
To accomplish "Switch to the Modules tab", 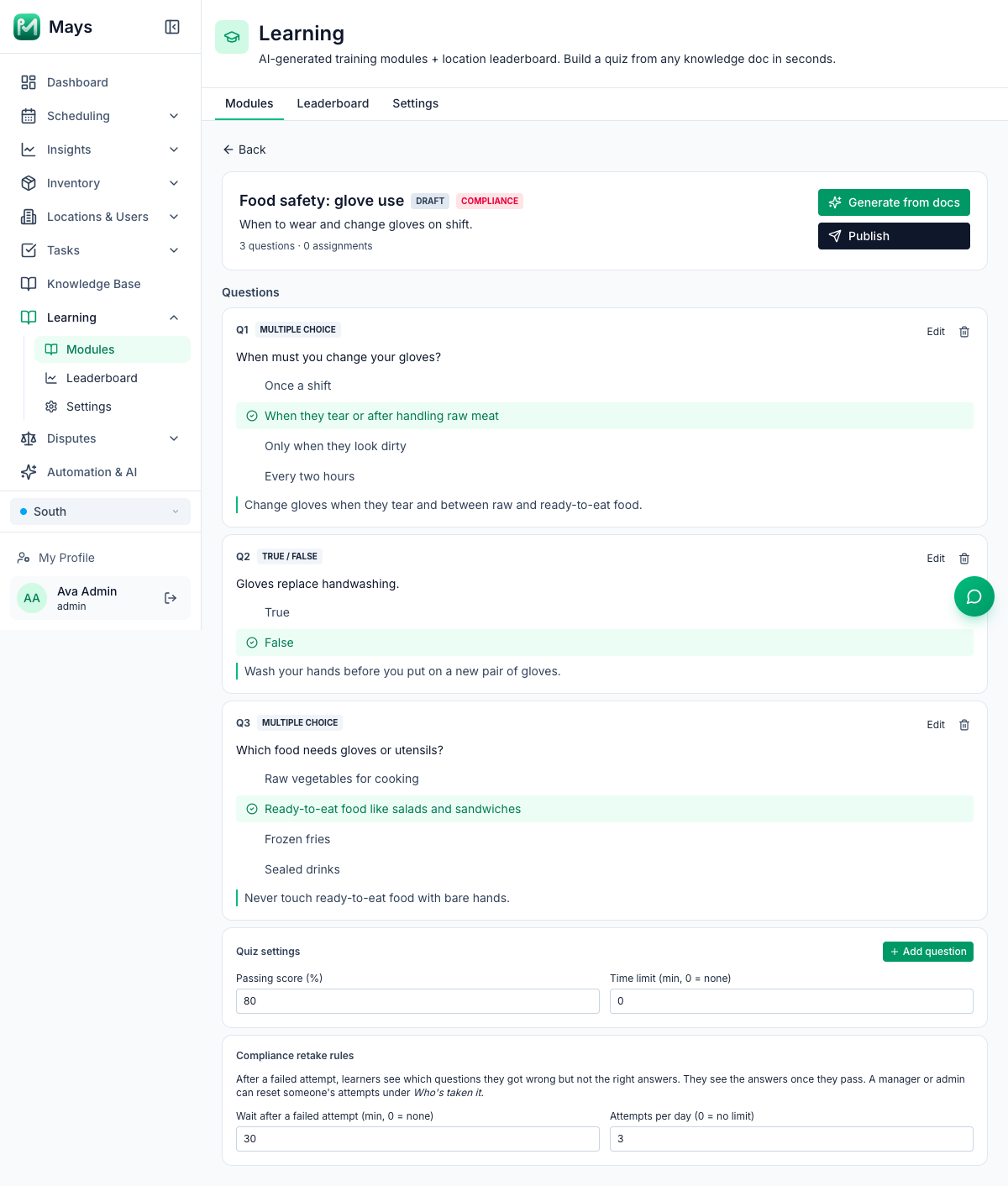I will [x=249, y=103].
